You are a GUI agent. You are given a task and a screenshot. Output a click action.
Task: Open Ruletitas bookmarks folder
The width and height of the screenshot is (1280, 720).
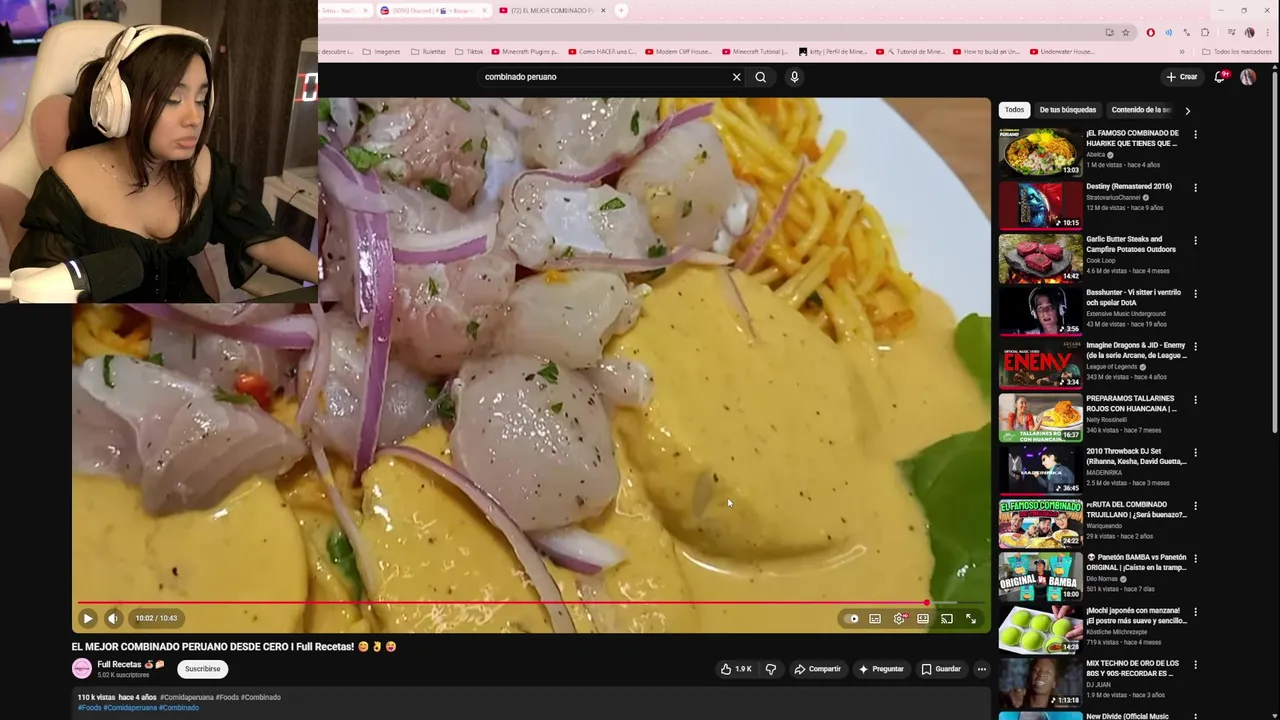(428, 52)
